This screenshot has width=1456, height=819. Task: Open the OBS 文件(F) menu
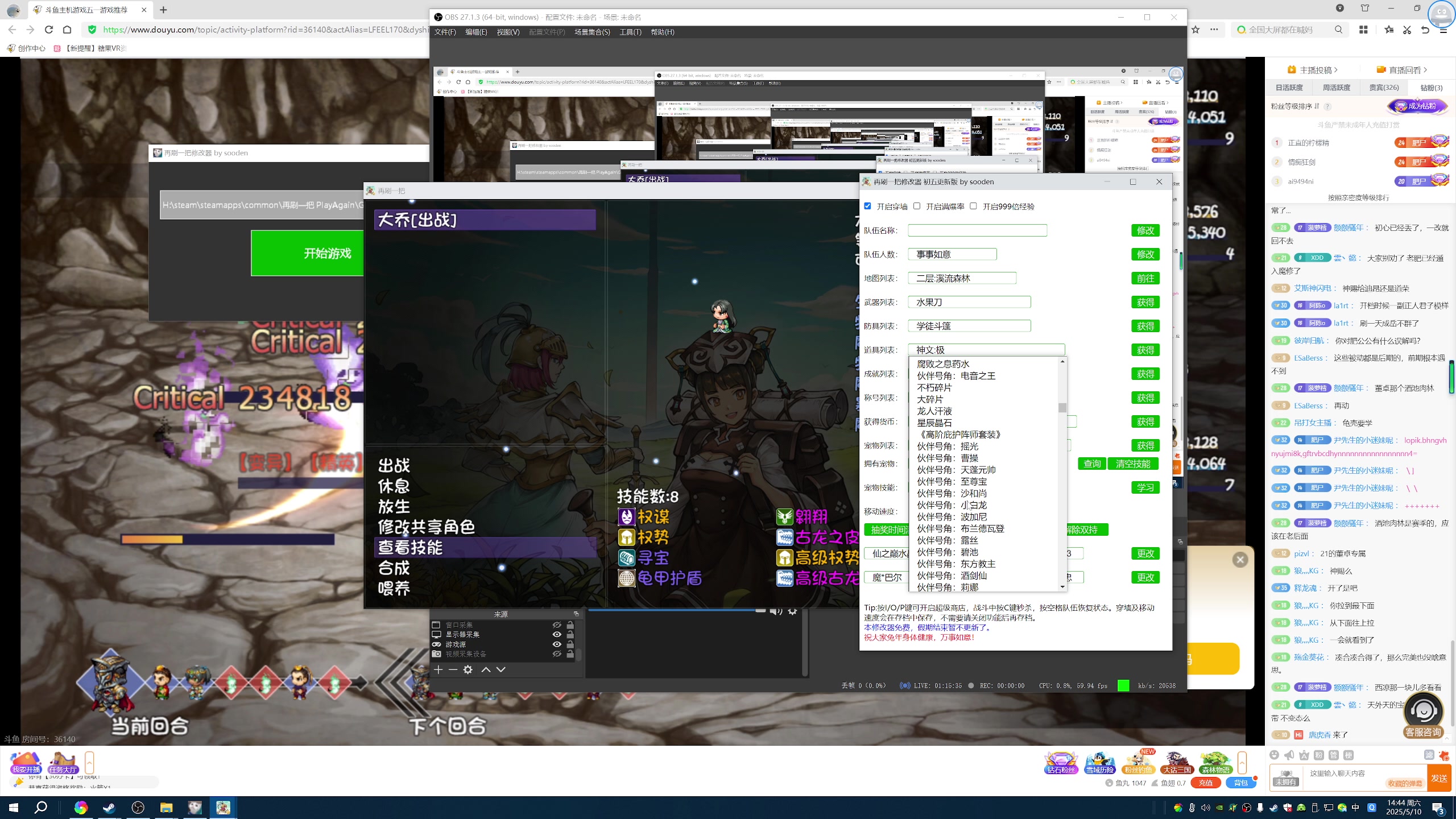(x=445, y=32)
